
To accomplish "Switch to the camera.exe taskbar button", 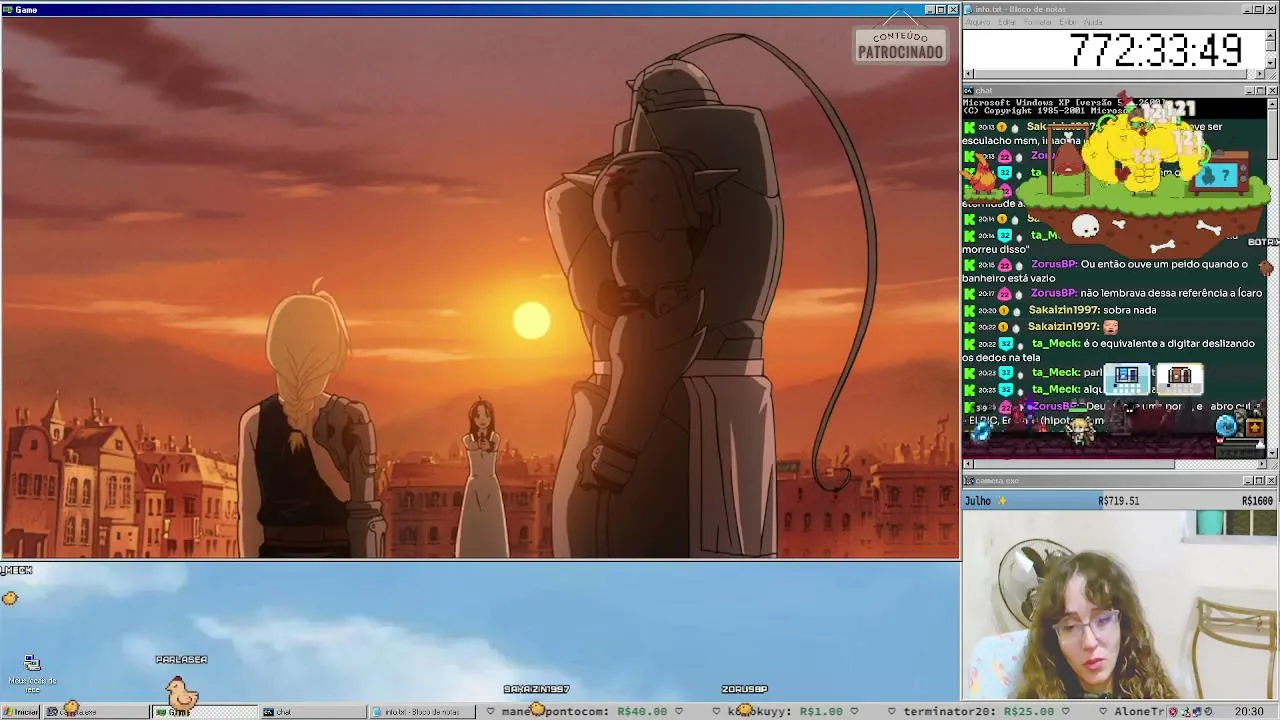I will (95, 712).
